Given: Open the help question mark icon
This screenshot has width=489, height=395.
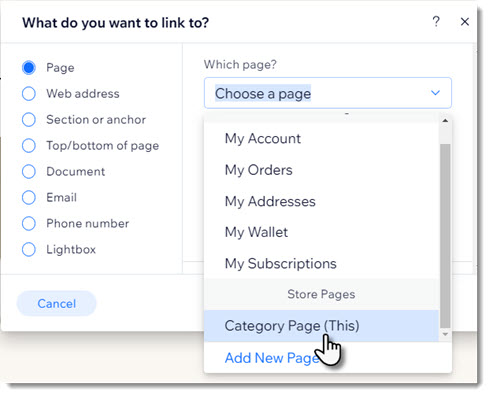Looking at the screenshot, I should point(436,22).
